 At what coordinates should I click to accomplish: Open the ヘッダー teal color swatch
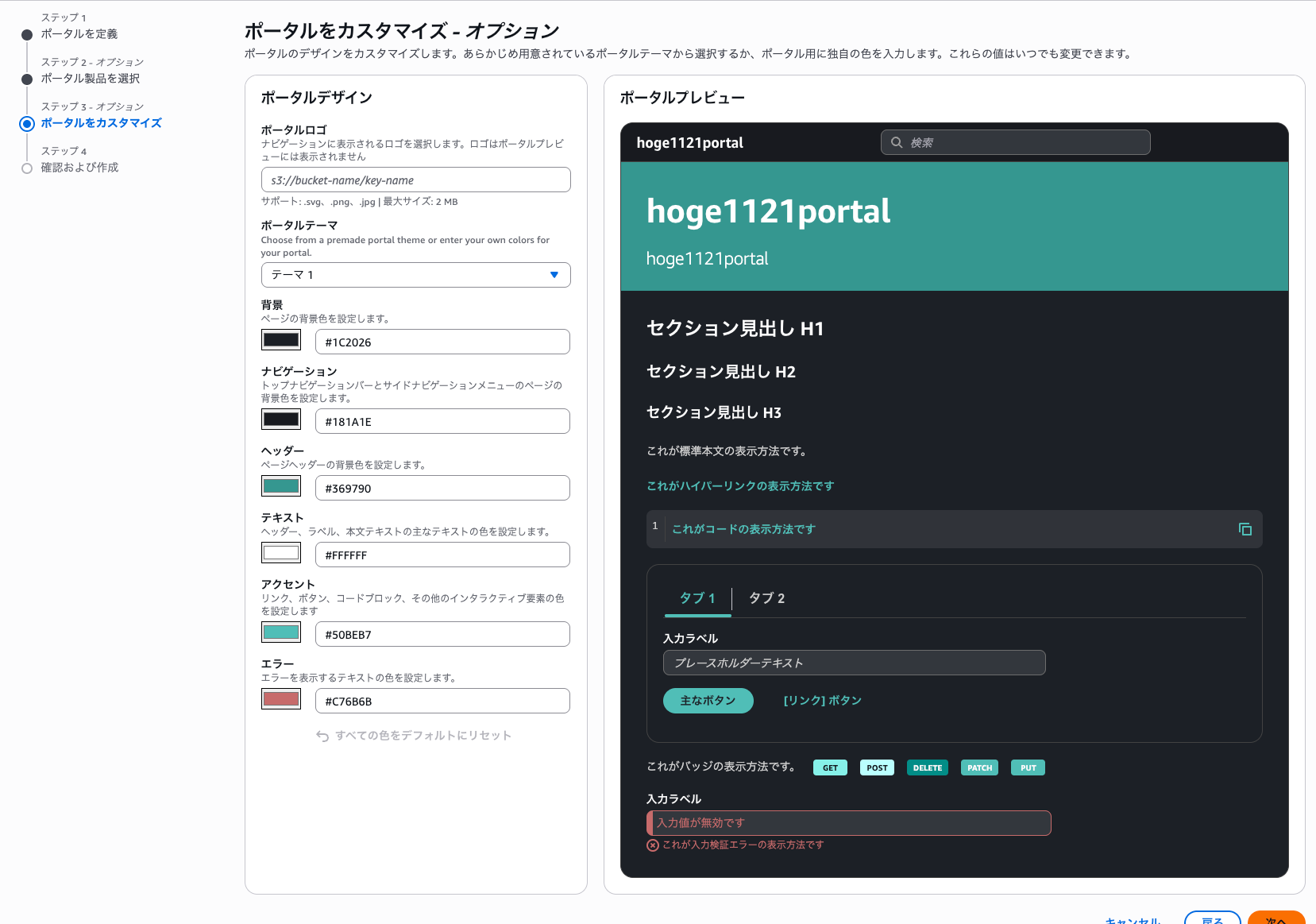click(281, 486)
